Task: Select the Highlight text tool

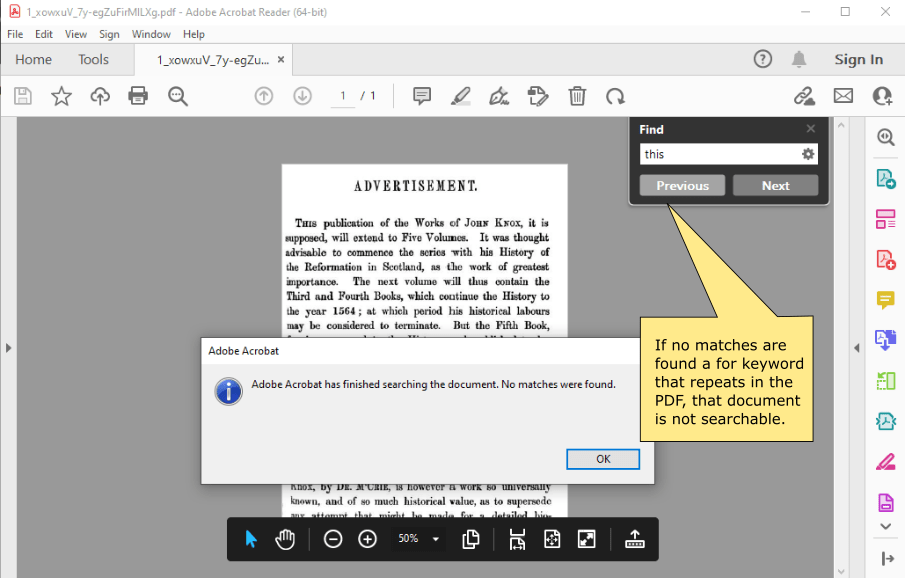Action: point(461,96)
